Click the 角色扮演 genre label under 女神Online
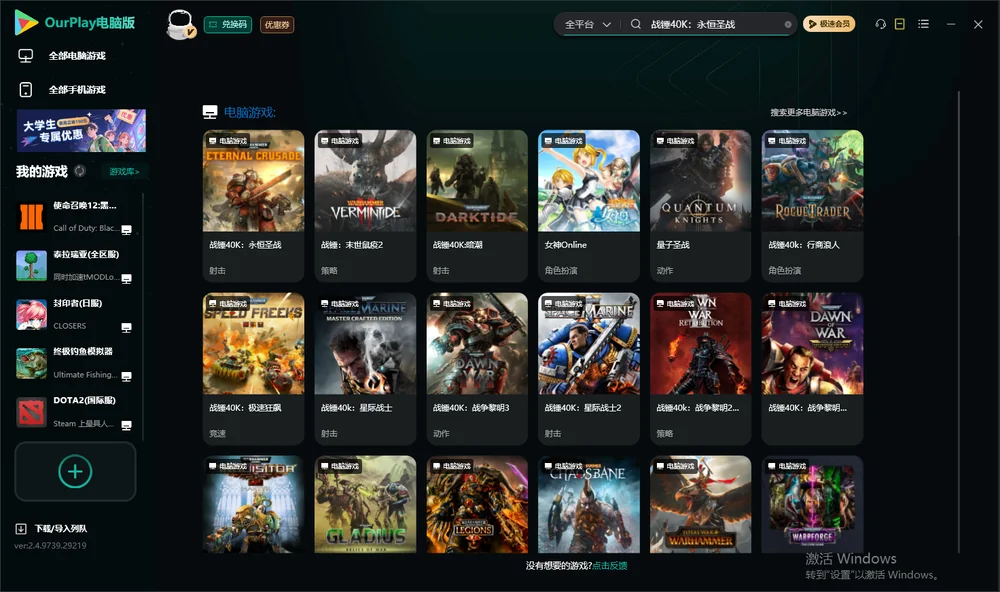The image size is (1000, 592). click(561, 271)
